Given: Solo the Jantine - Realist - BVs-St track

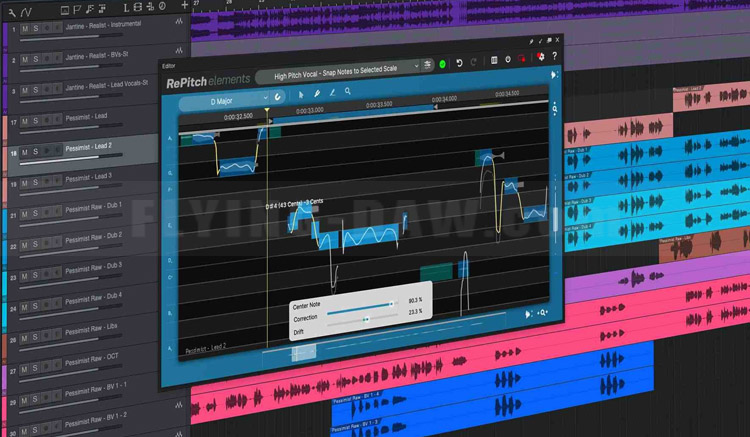Looking at the screenshot, I should (x=35, y=59).
